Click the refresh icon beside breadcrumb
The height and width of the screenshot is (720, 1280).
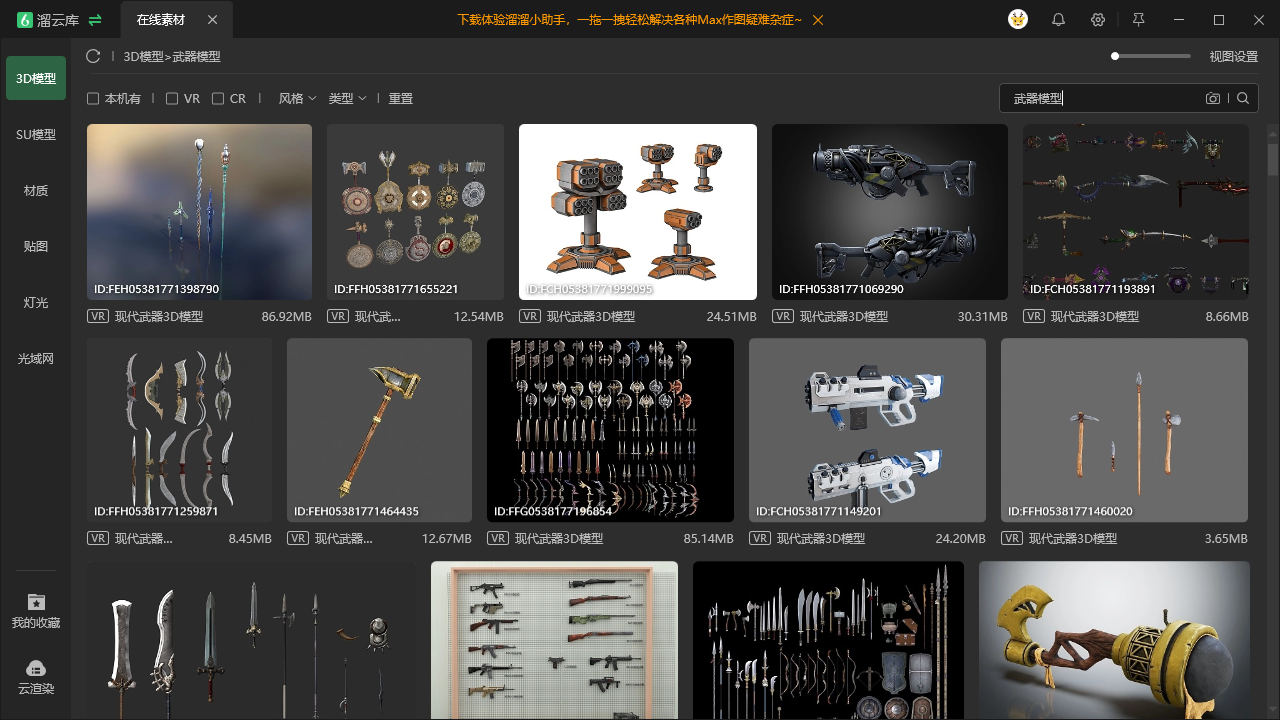click(x=93, y=57)
